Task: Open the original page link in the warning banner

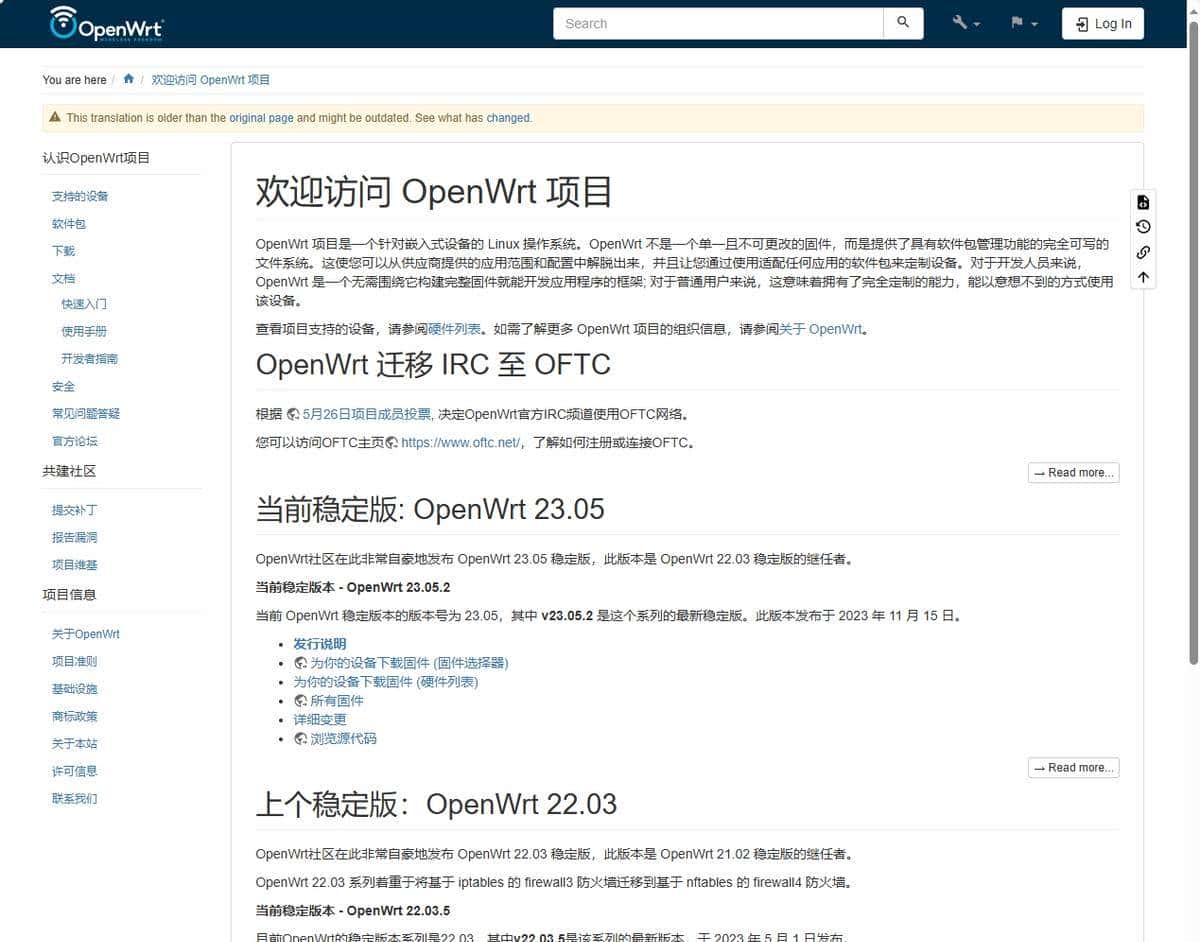Action: click(x=262, y=117)
